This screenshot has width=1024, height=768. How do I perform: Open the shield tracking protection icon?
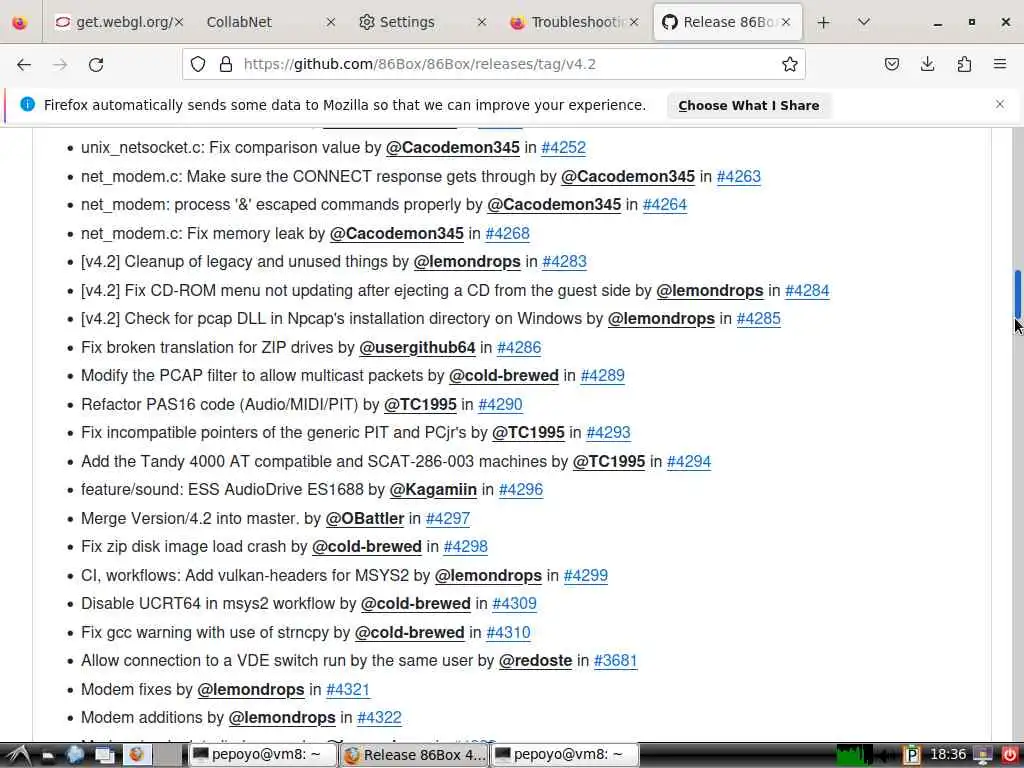pyautogui.click(x=198, y=64)
